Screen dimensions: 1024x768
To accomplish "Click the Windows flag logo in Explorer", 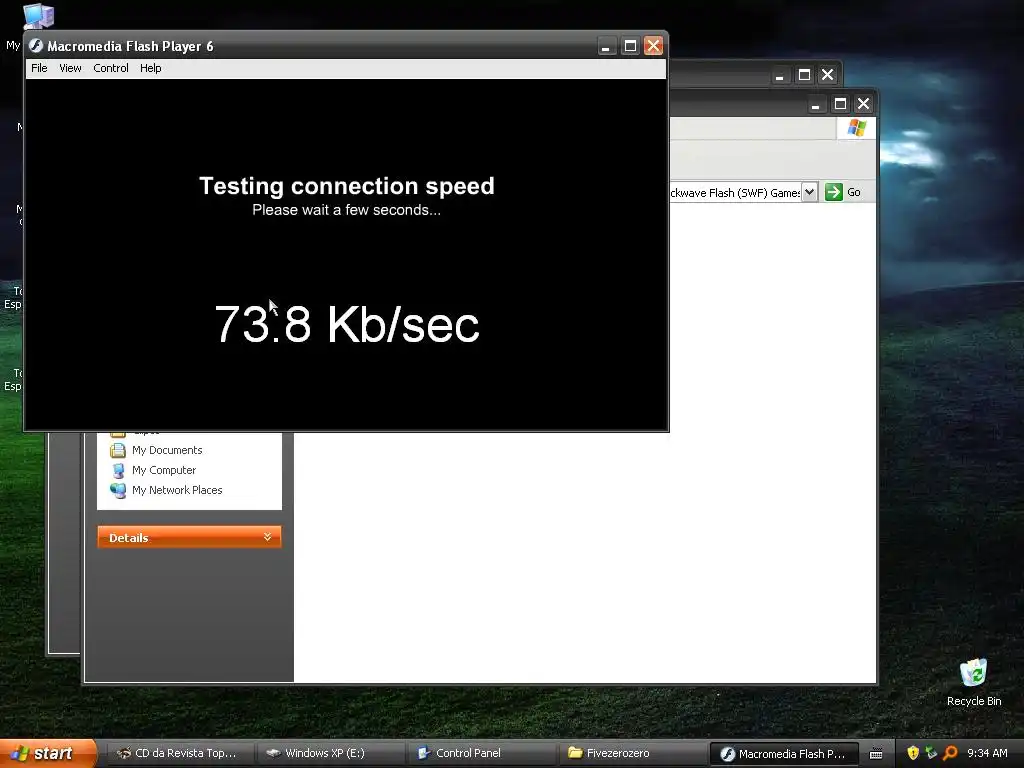I will pyautogui.click(x=856, y=128).
